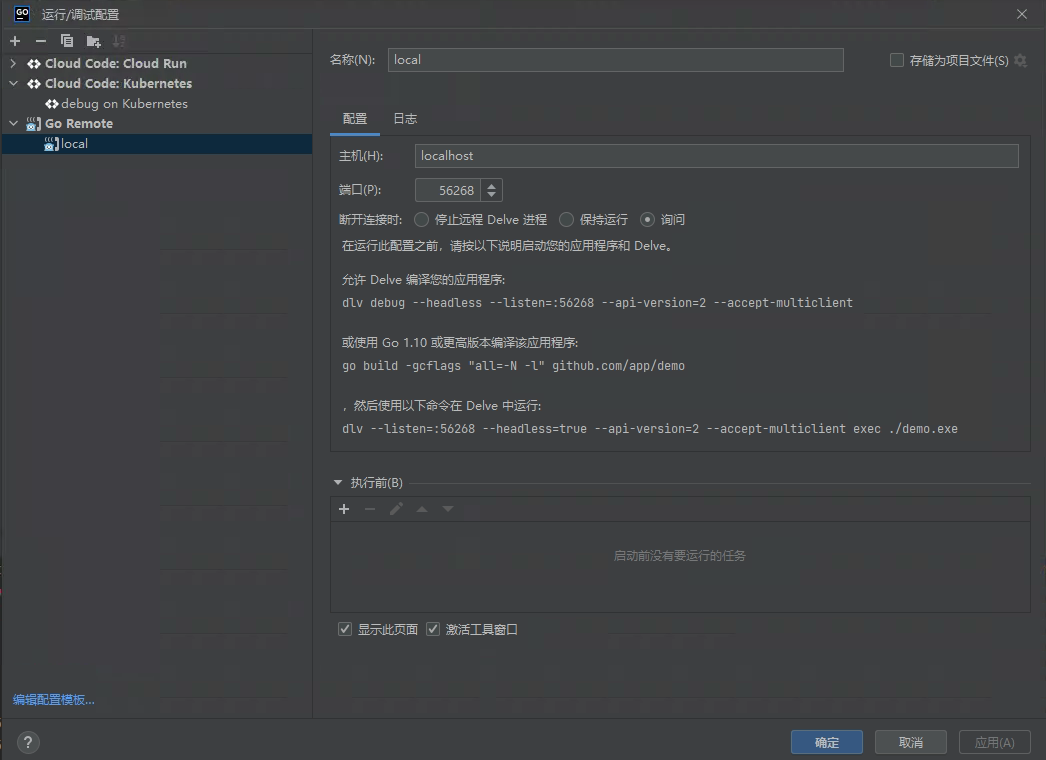
Task: Enable the 存储为项目文件 checkbox
Action: (897, 61)
